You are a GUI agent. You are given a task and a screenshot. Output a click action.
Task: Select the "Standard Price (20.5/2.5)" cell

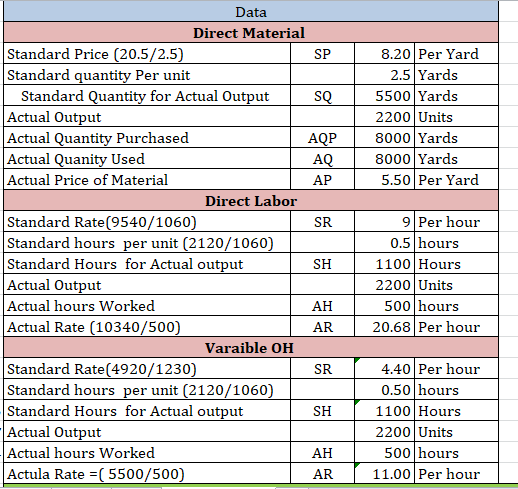click(147, 54)
